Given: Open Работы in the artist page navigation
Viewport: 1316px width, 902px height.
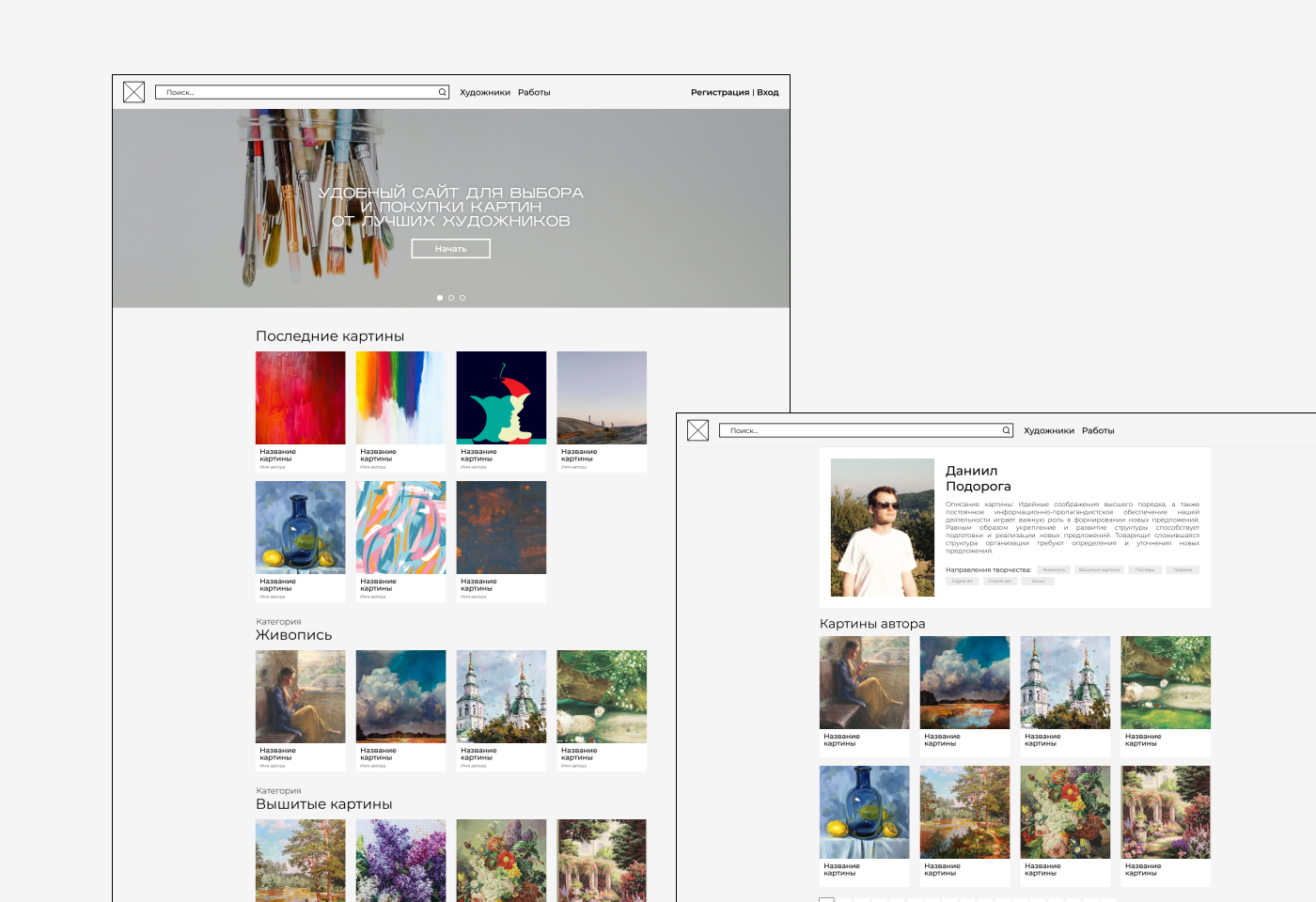Looking at the screenshot, I should pyautogui.click(x=1098, y=430).
